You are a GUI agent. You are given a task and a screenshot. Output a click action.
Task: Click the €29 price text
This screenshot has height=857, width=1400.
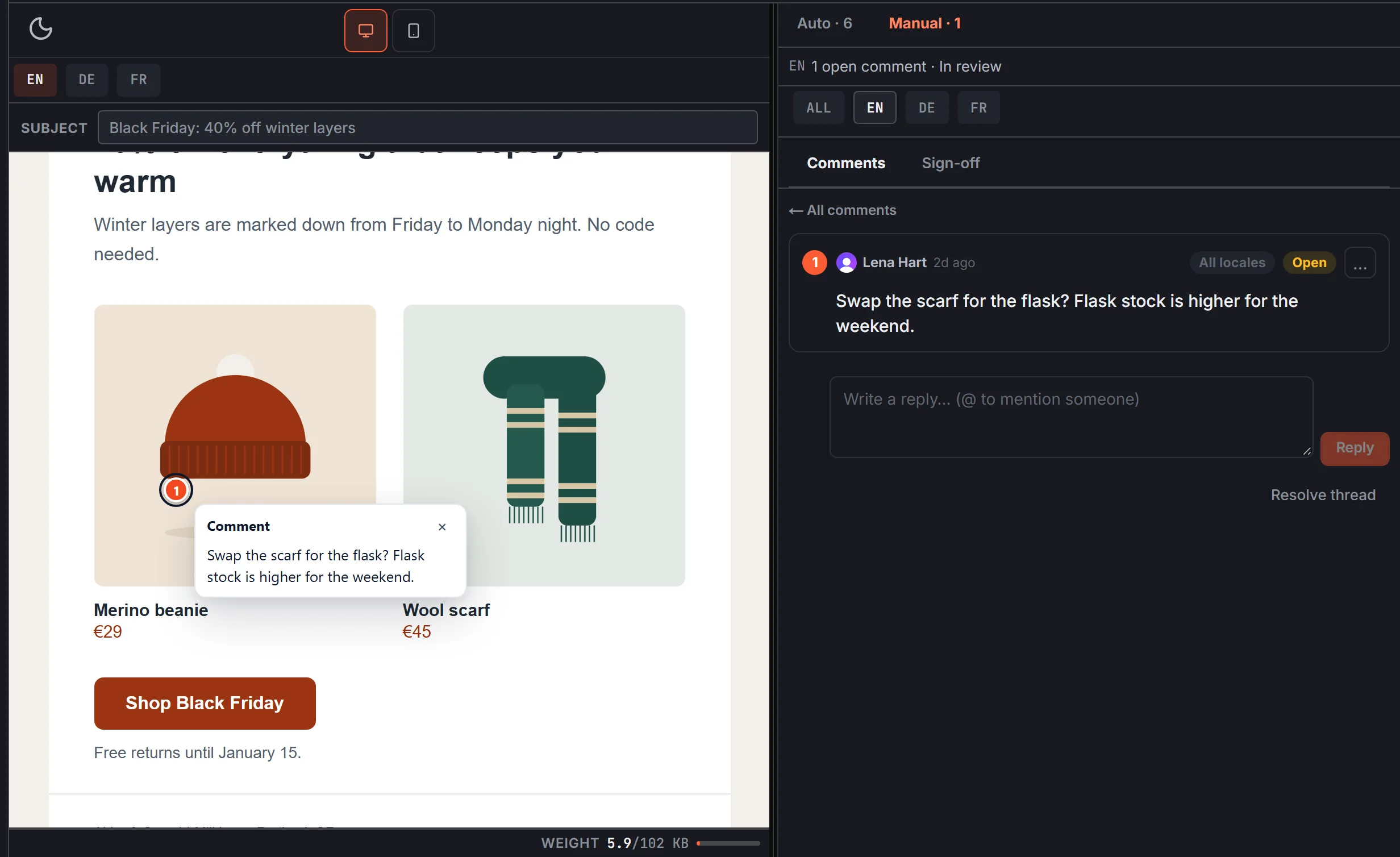(x=107, y=631)
